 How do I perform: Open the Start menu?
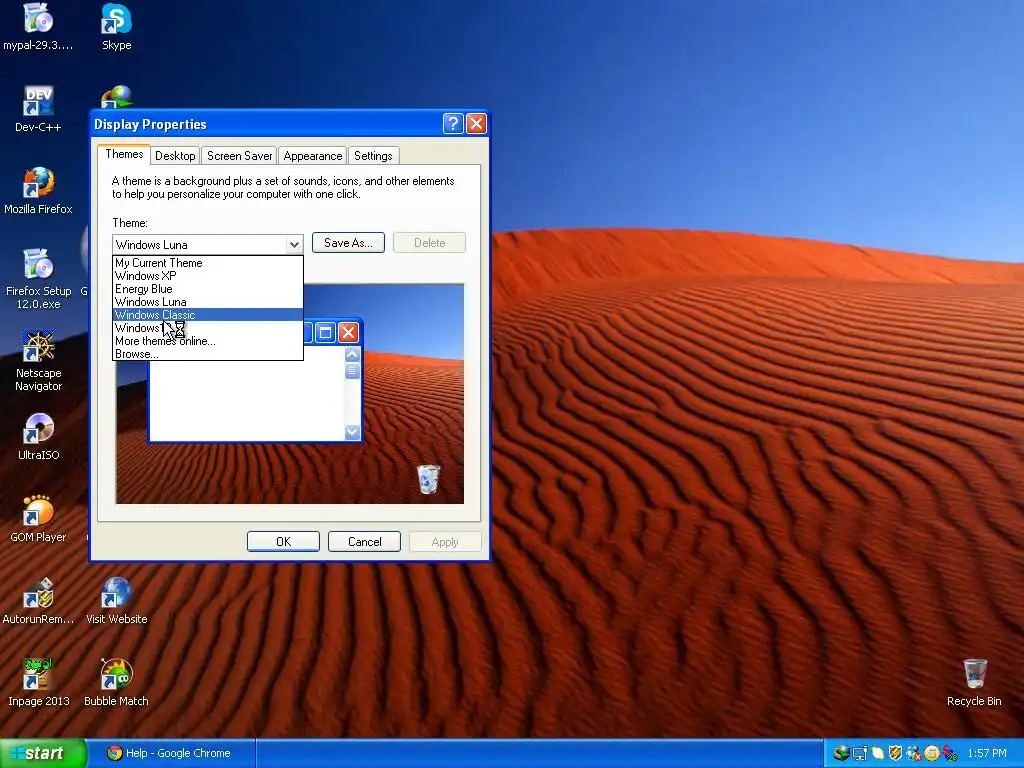pos(43,753)
